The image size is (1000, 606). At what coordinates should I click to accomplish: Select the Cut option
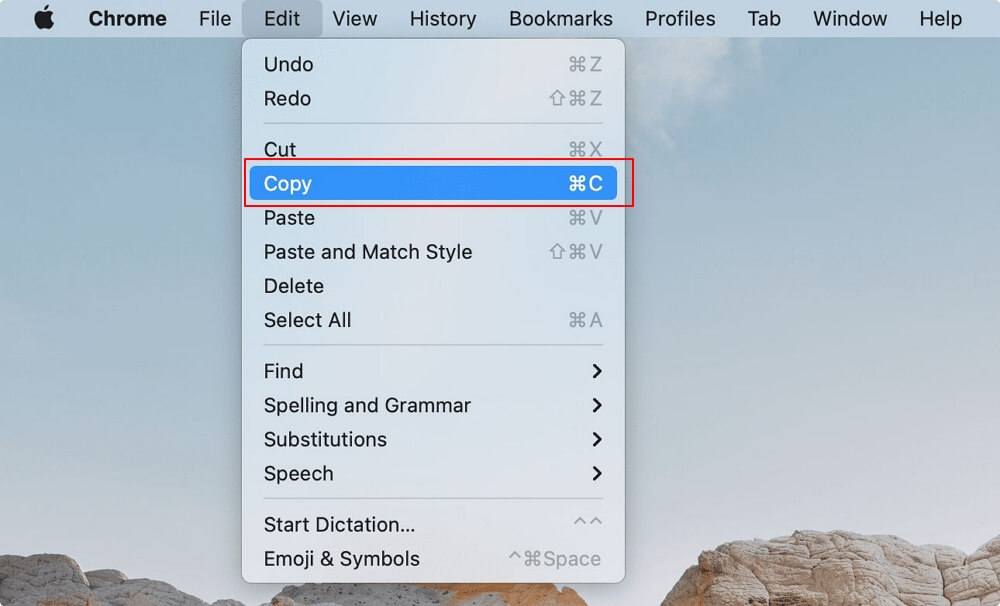tap(280, 149)
